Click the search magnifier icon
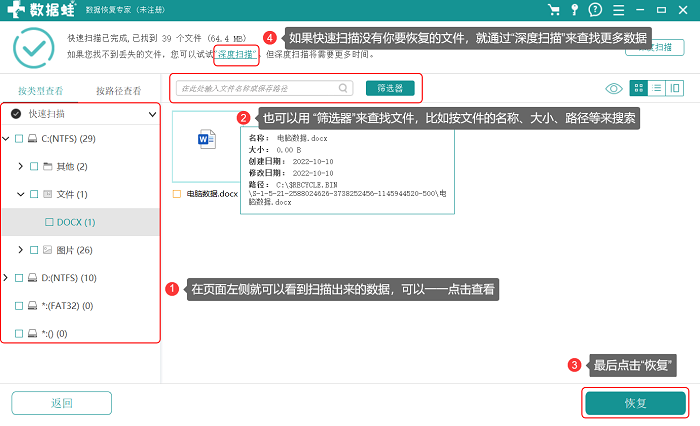This screenshot has height=426, width=700. [343, 88]
